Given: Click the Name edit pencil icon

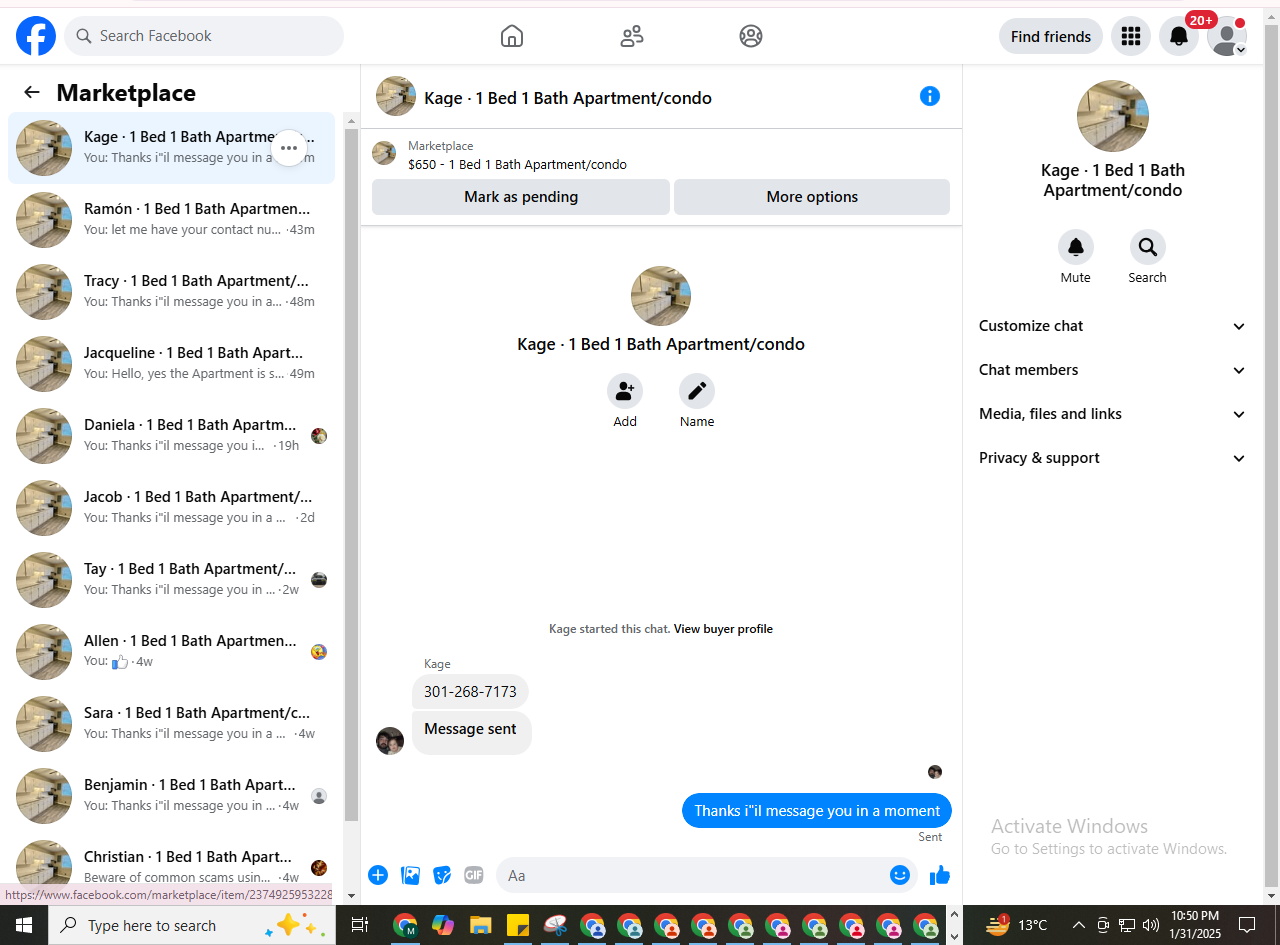Looking at the screenshot, I should [x=697, y=391].
